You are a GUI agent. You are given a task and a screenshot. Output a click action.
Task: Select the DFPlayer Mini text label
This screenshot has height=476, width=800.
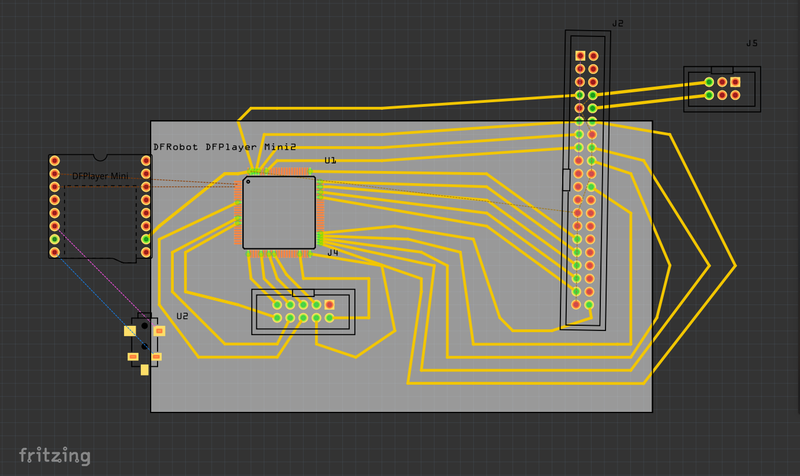pyautogui.click(x=100, y=176)
